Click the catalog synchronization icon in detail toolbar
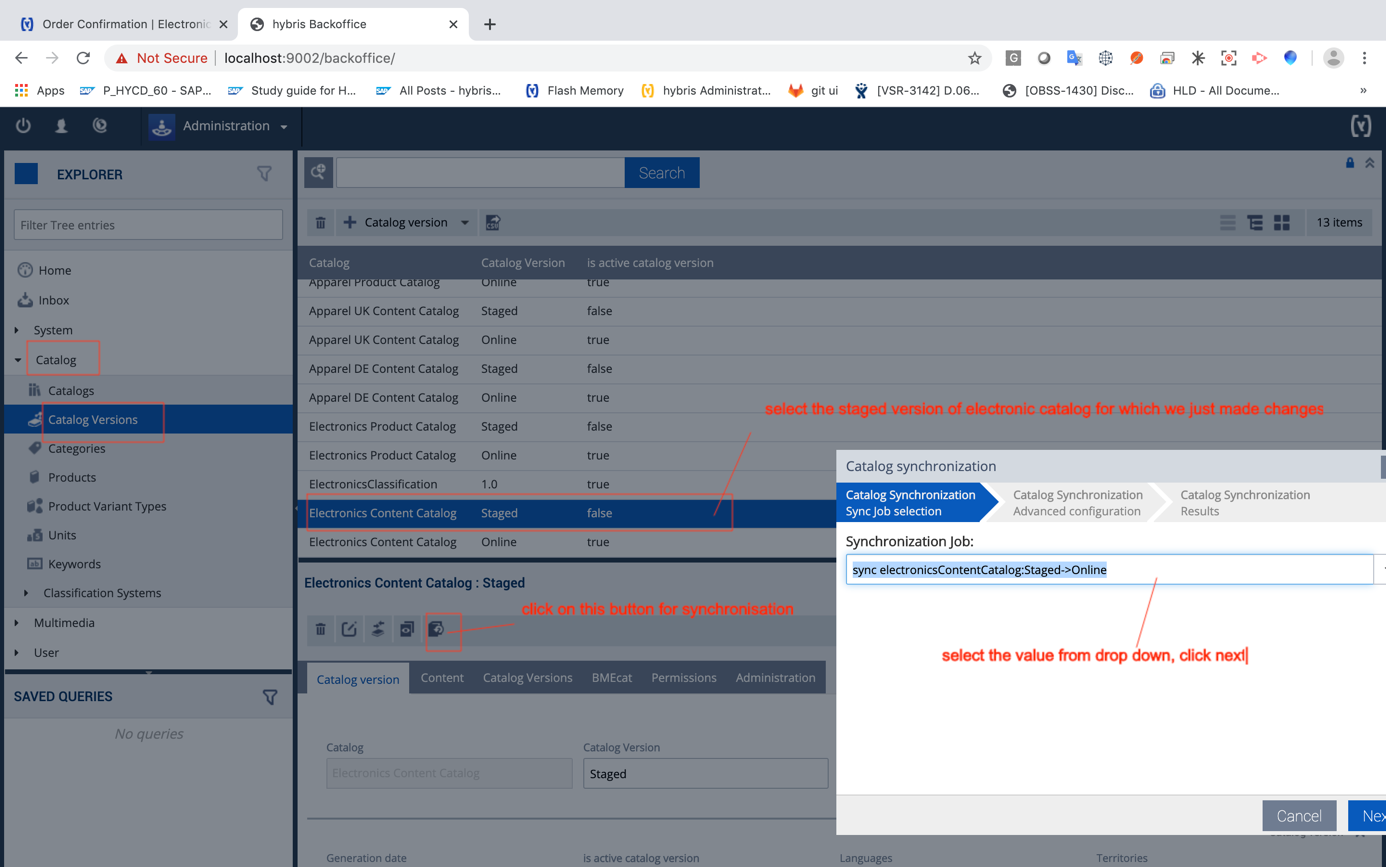This screenshot has height=867, width=1386. (436, 629)
